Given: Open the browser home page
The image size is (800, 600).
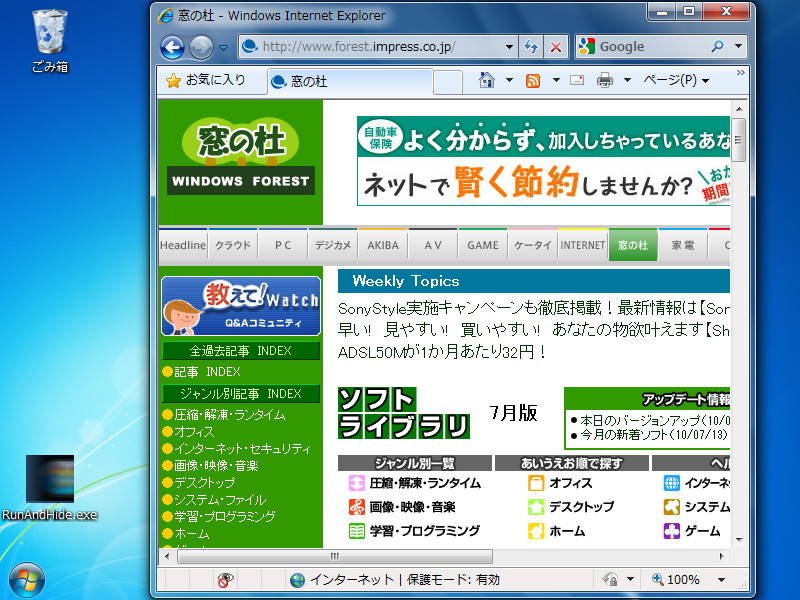Looking at the screenshot, I should (x=485, y=78).
